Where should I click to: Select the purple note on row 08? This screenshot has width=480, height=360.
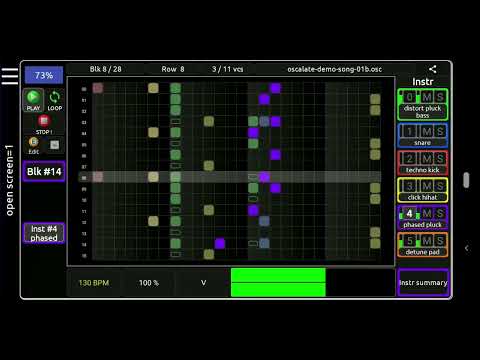point(264,177)
